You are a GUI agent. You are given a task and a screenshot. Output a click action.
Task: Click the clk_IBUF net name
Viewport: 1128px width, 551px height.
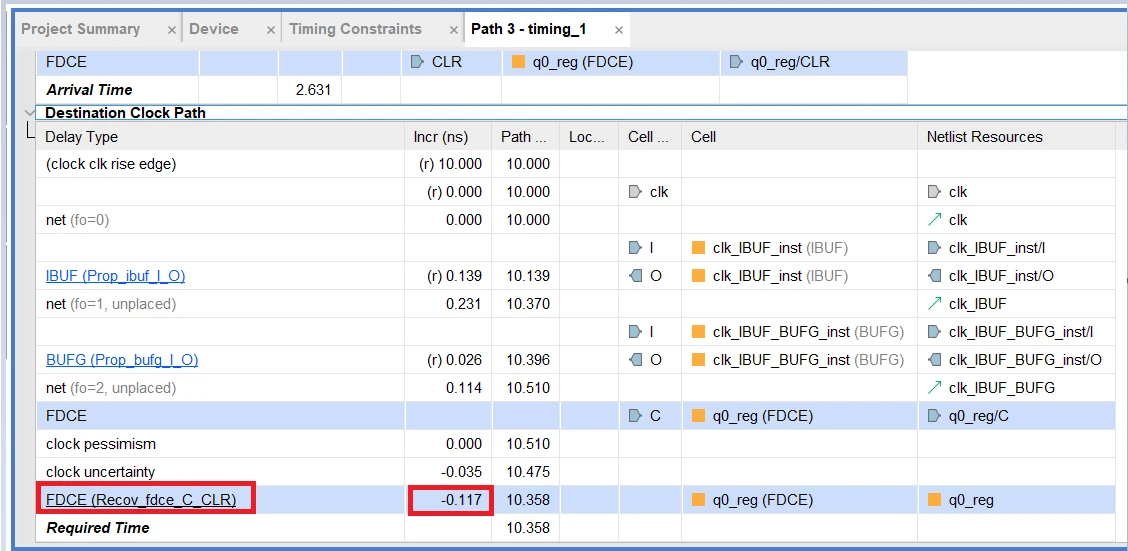pyautogui.click(x=978, y=304)
